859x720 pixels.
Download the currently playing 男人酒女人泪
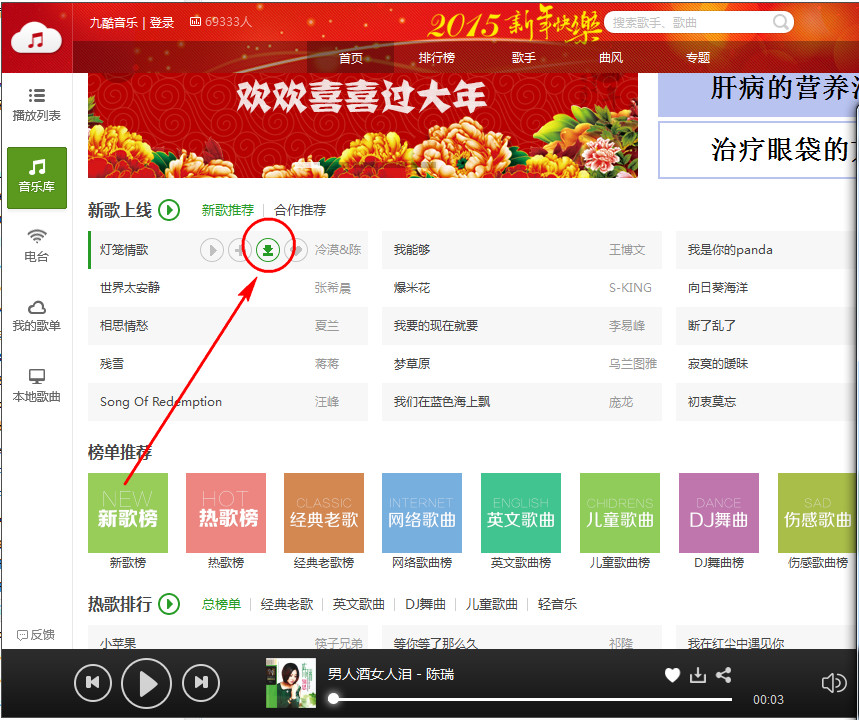697,675
